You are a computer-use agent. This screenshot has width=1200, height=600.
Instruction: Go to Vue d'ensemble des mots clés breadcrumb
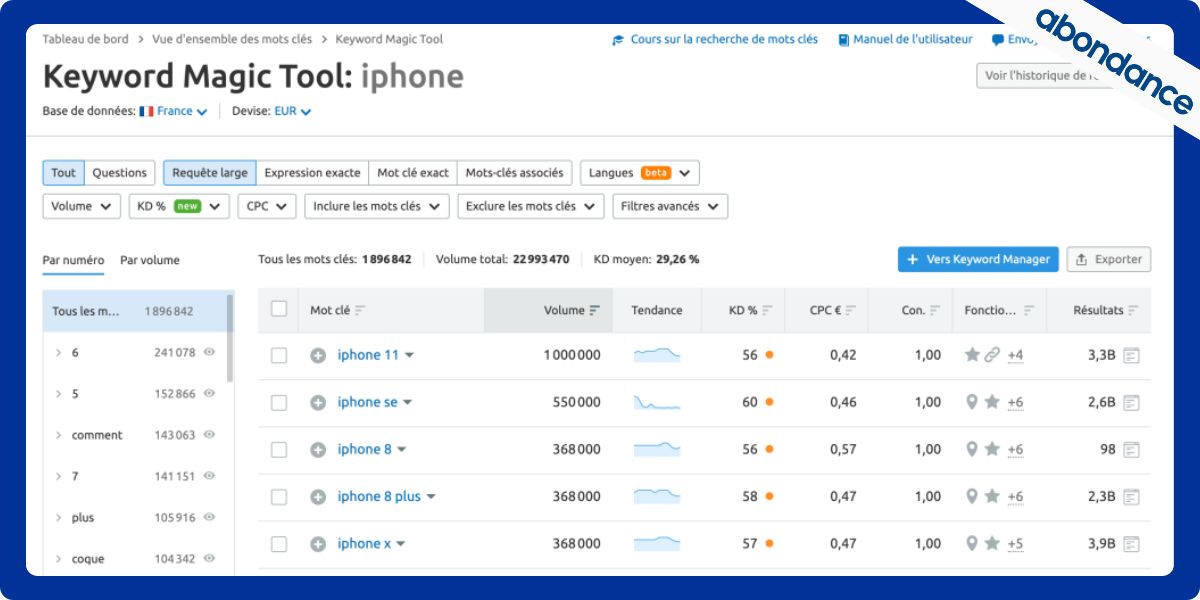coord(232,40)
